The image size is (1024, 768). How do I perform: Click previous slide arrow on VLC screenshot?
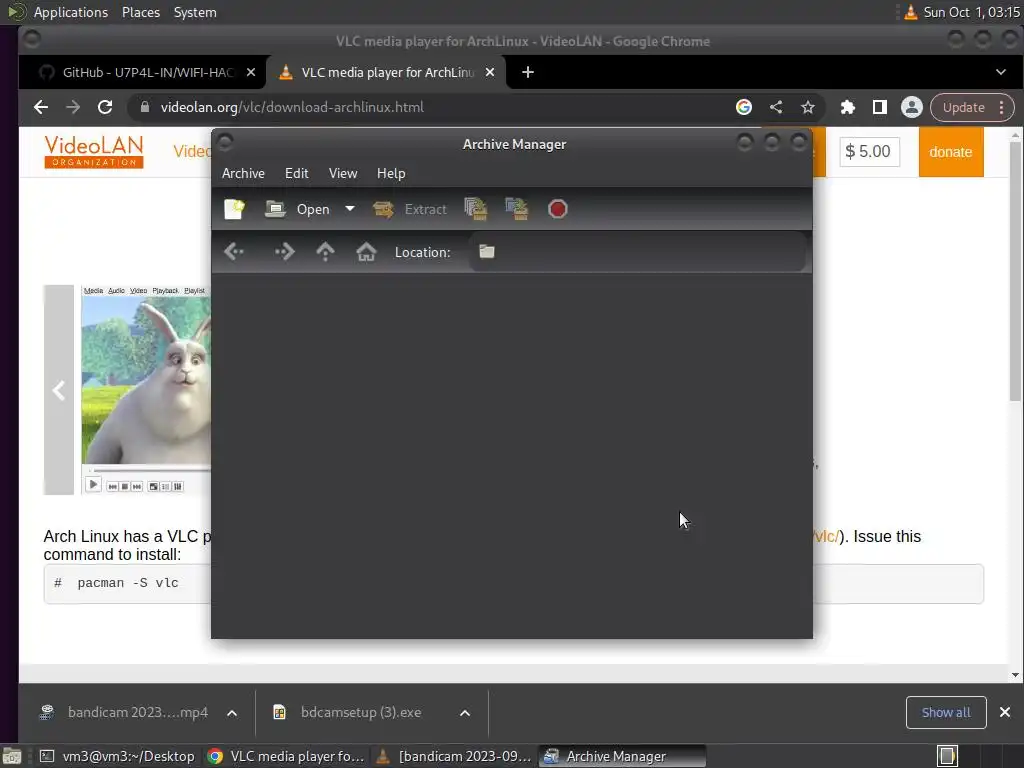[x=59, y=390]
